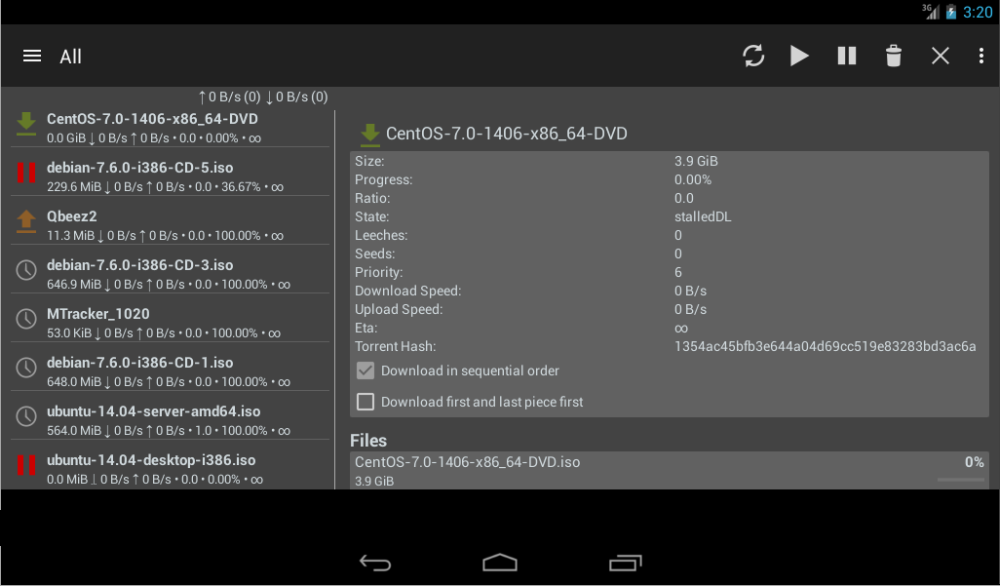Viewport: 1000px width, 586px height.
Task: Enable Download first and last piece first
Action: (365, 402)
